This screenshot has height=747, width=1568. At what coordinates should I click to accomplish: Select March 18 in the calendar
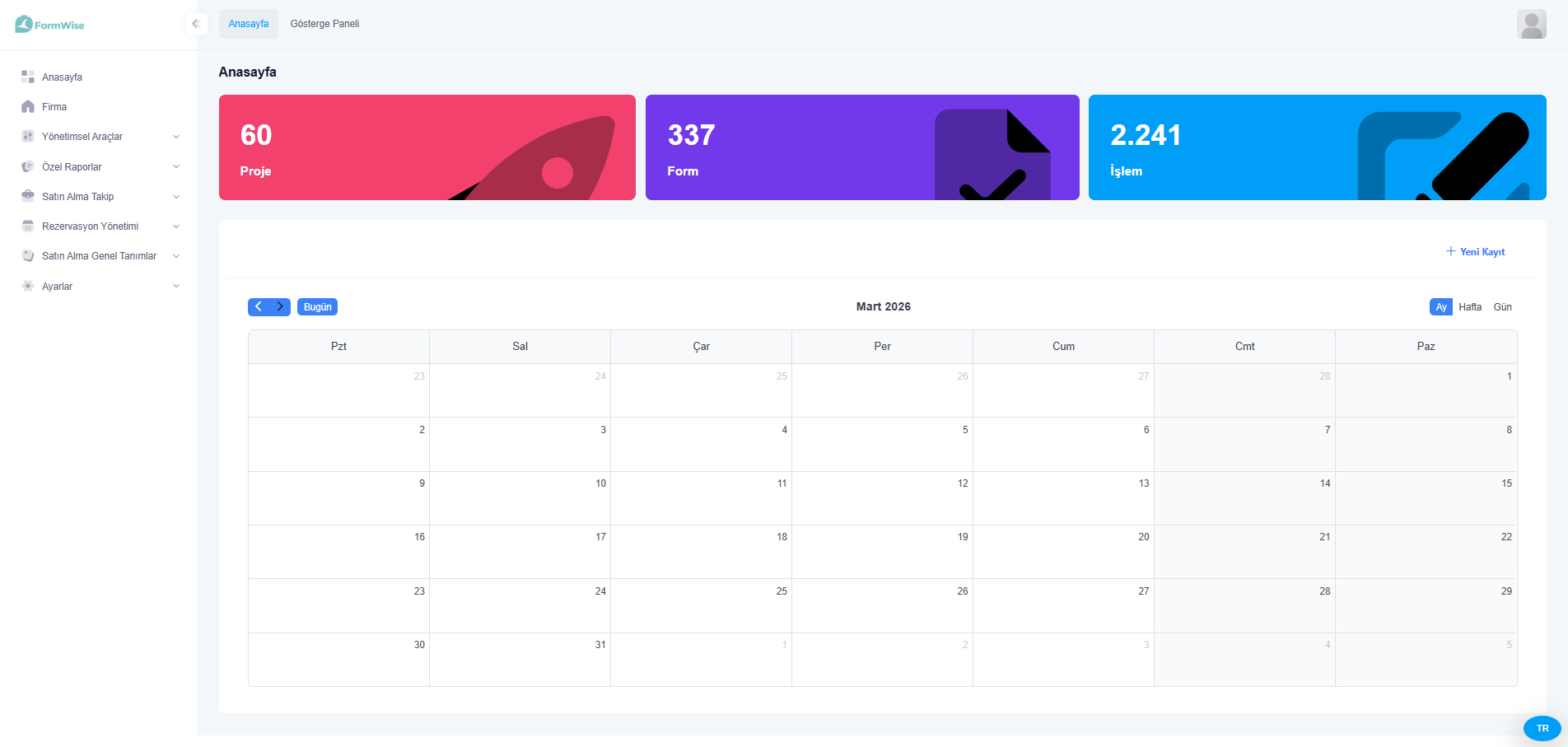coord(701,552)
